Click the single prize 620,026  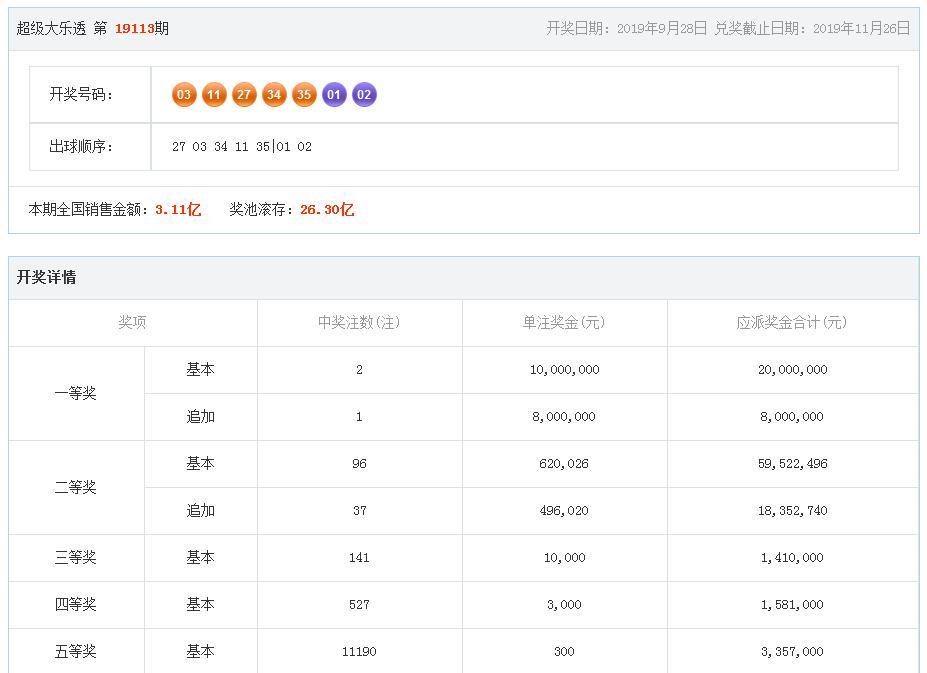pyautogui.click(x=564, y=464)
